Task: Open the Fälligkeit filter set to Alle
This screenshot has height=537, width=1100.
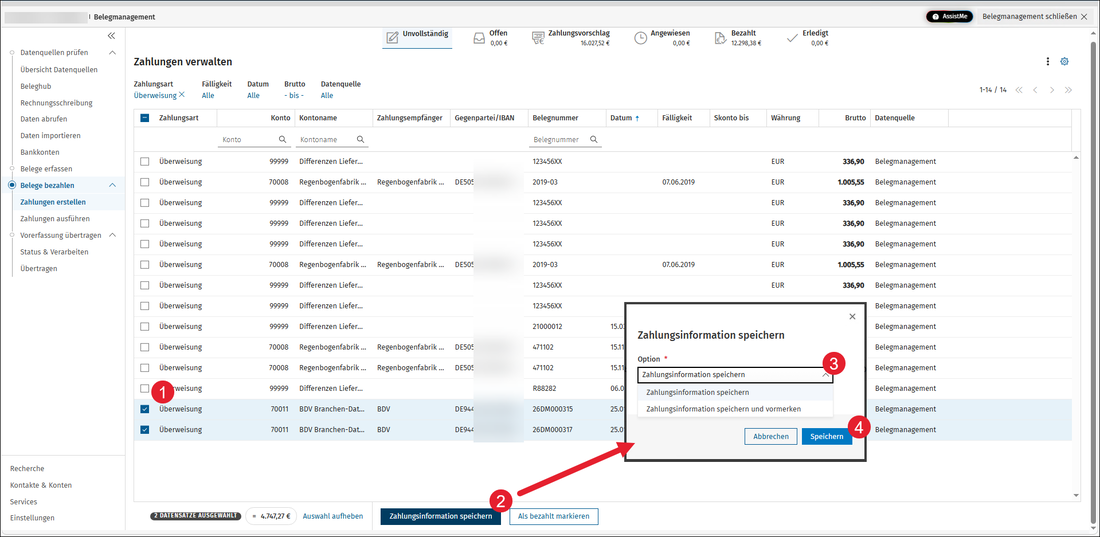Action: pos(208,95)
